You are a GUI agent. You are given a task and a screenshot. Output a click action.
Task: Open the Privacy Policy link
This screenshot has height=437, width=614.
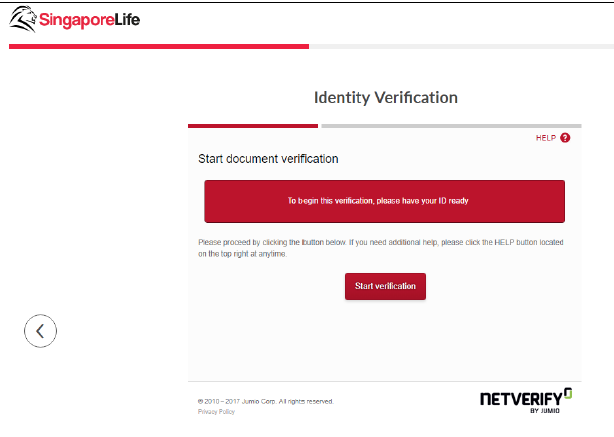point(216,411)
